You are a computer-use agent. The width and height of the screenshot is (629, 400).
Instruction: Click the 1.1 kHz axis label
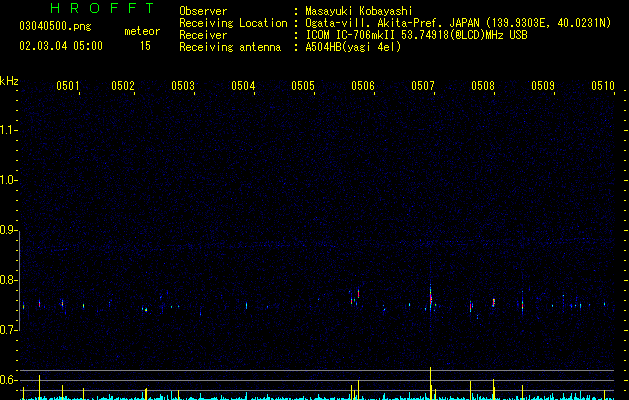tap(8, 130)
